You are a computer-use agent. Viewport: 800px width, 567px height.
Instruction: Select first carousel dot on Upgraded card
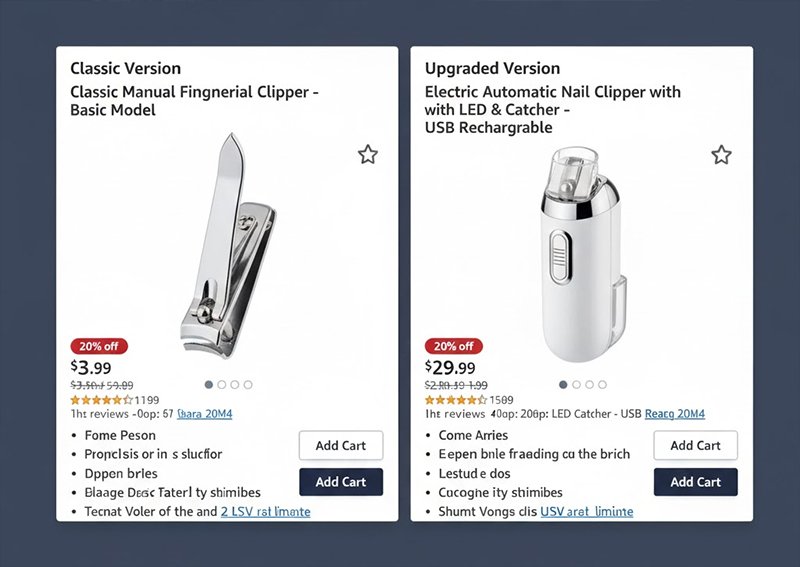coord(563,384)
